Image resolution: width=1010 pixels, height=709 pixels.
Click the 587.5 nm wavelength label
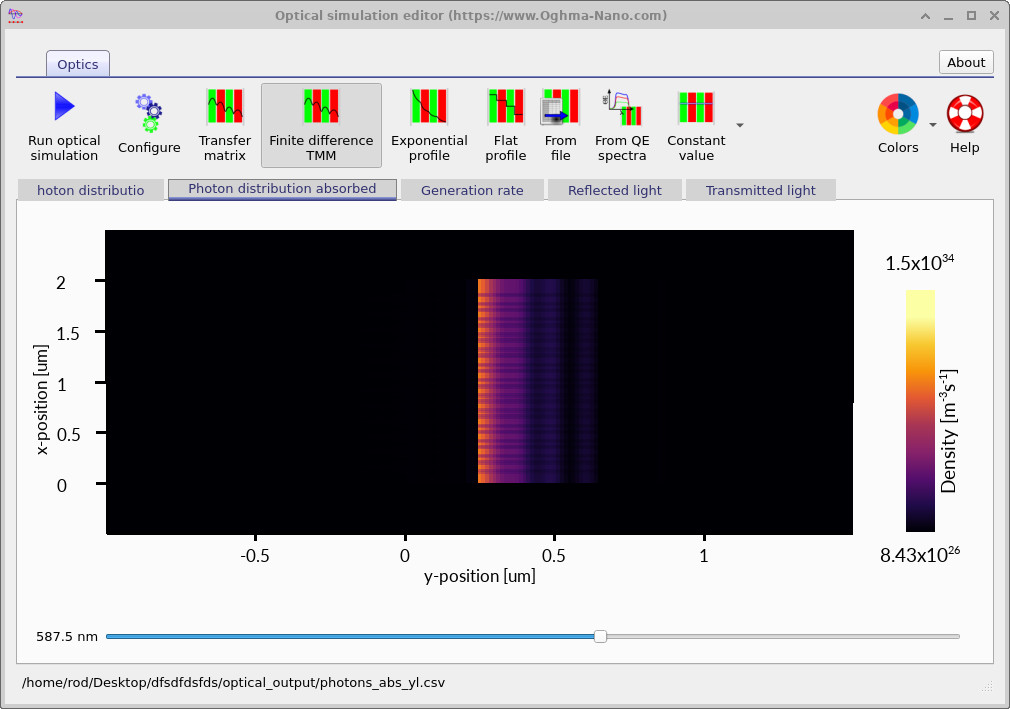coord(67,636)
